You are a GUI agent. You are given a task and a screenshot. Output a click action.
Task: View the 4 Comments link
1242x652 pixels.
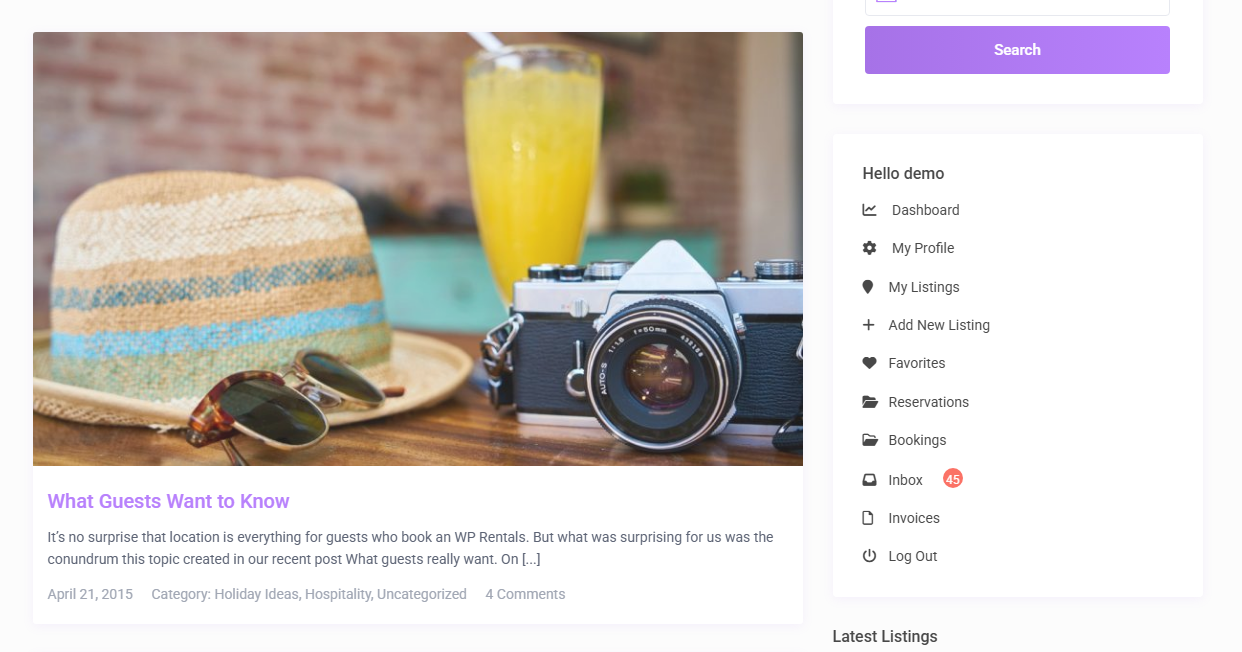pyautogui.click(x=525, y=594)
